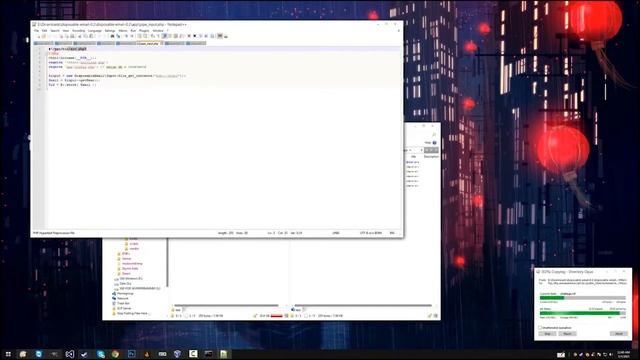Click the Copy icon in Notepad++ toolbar

click(x=85, y=36)
